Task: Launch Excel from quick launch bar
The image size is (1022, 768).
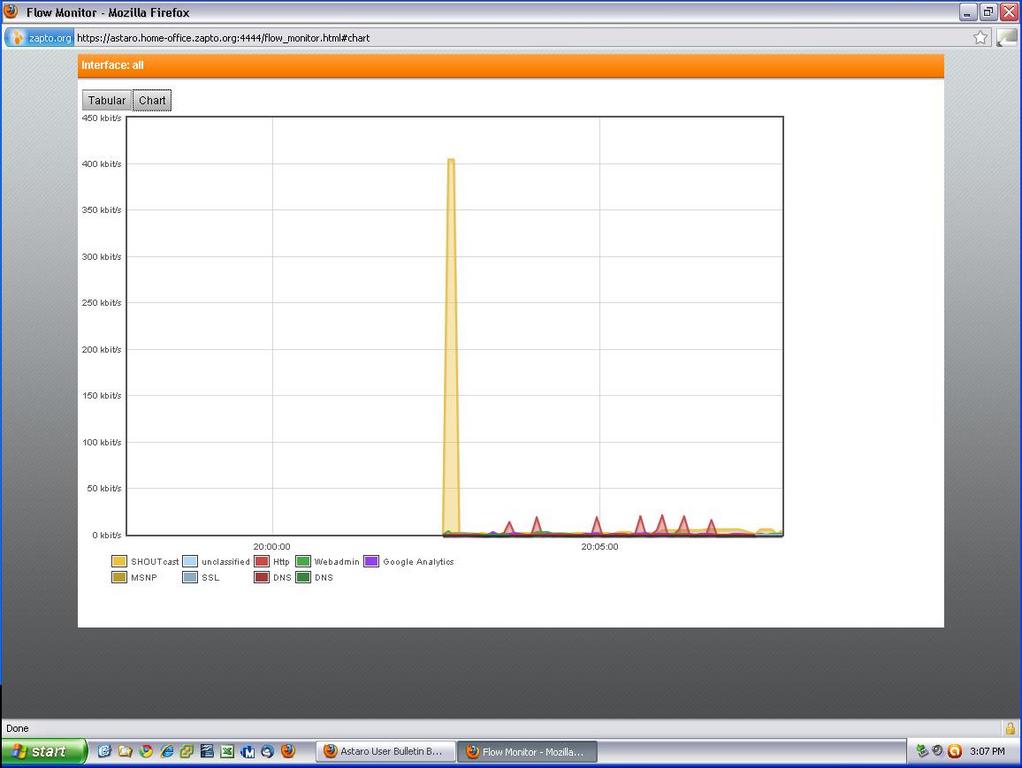Action: coord(227,751)
